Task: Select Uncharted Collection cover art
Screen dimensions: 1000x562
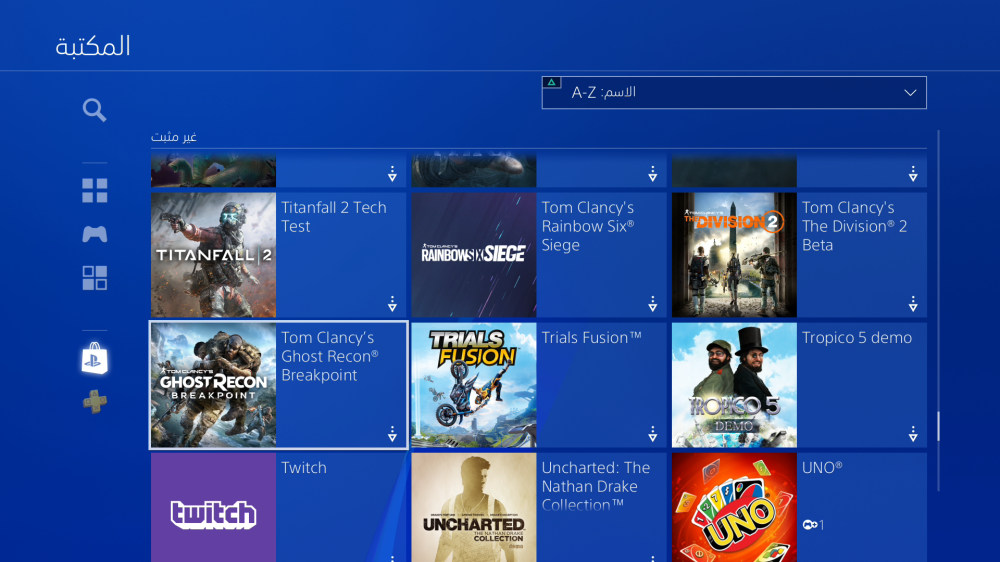Action: tap(474, 508)
